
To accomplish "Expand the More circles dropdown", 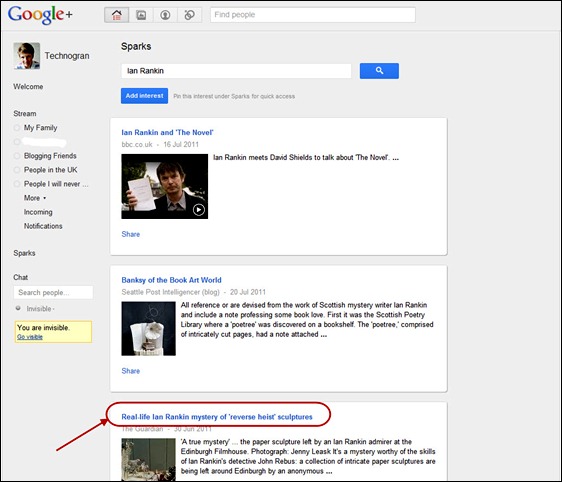I will (35, 198).
